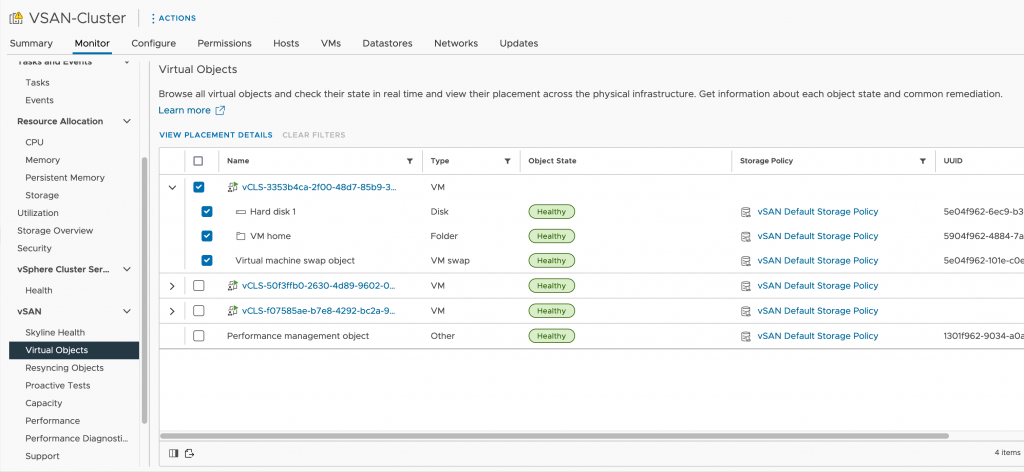Click View Placement Details
The width and height of the screenshot is (1024, 472).
(x=215, y=134)
